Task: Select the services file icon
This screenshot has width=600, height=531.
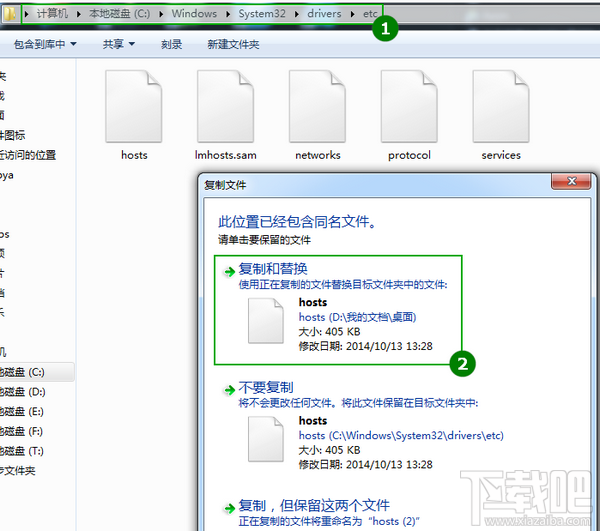Action: point(501,106)
